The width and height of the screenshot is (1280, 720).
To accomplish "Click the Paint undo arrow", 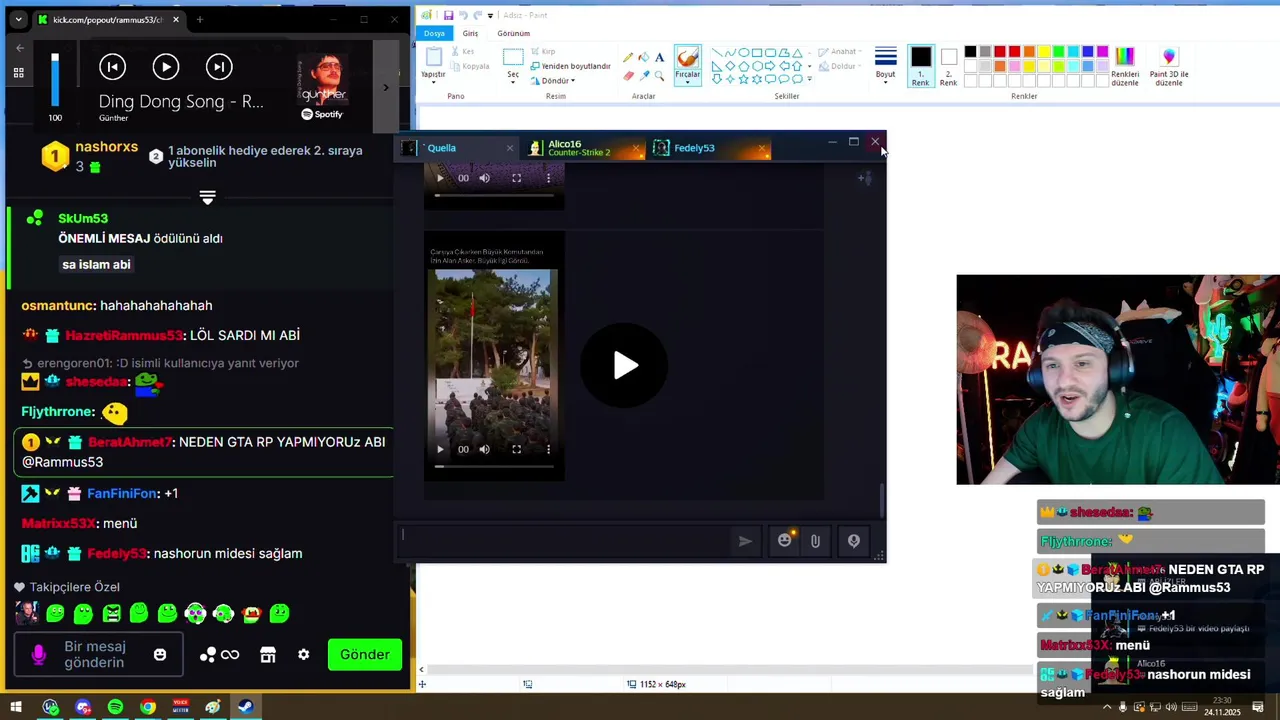I will pos(462,15).
